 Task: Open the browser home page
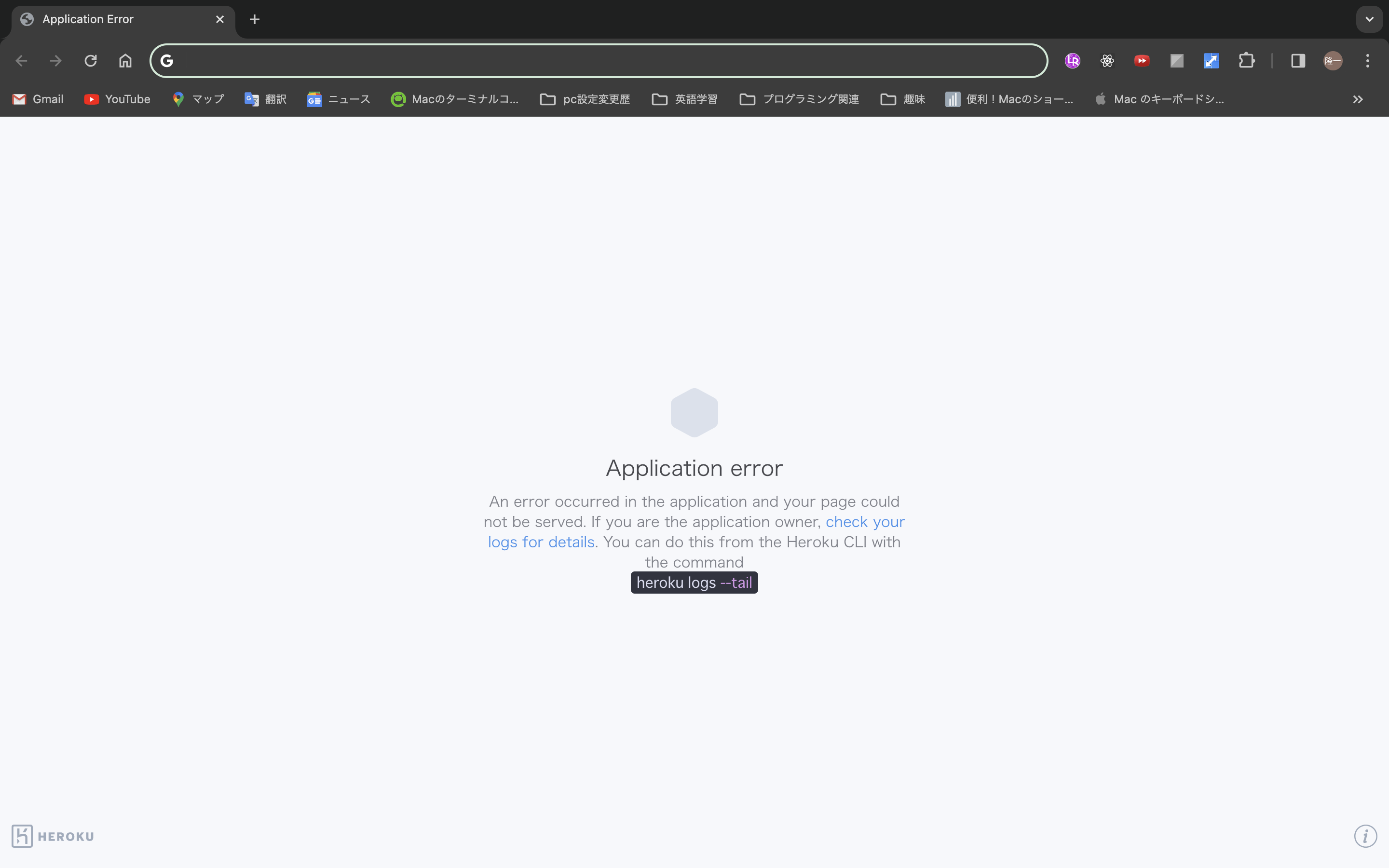(x=125, y=61)
